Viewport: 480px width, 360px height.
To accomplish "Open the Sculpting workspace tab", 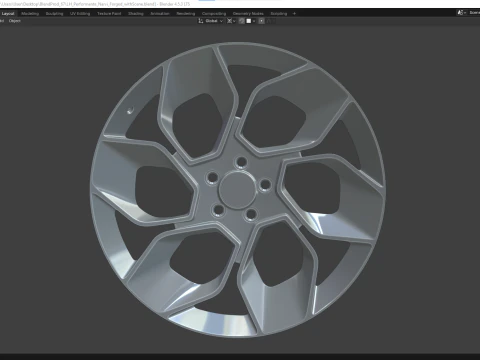I will (x=54, y=14).
